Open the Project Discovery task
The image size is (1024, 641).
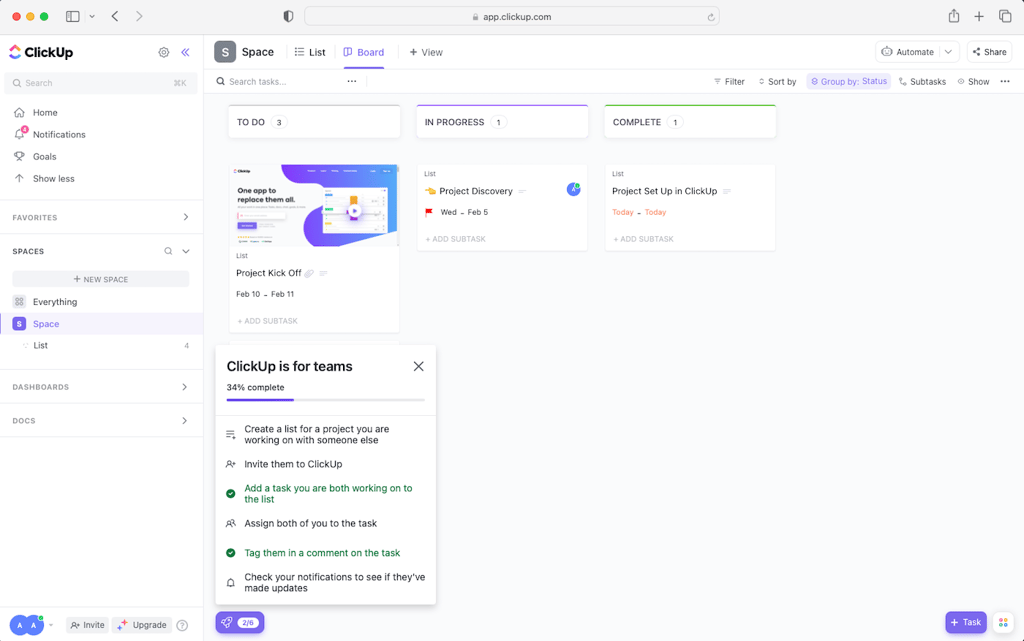(476, 191)
